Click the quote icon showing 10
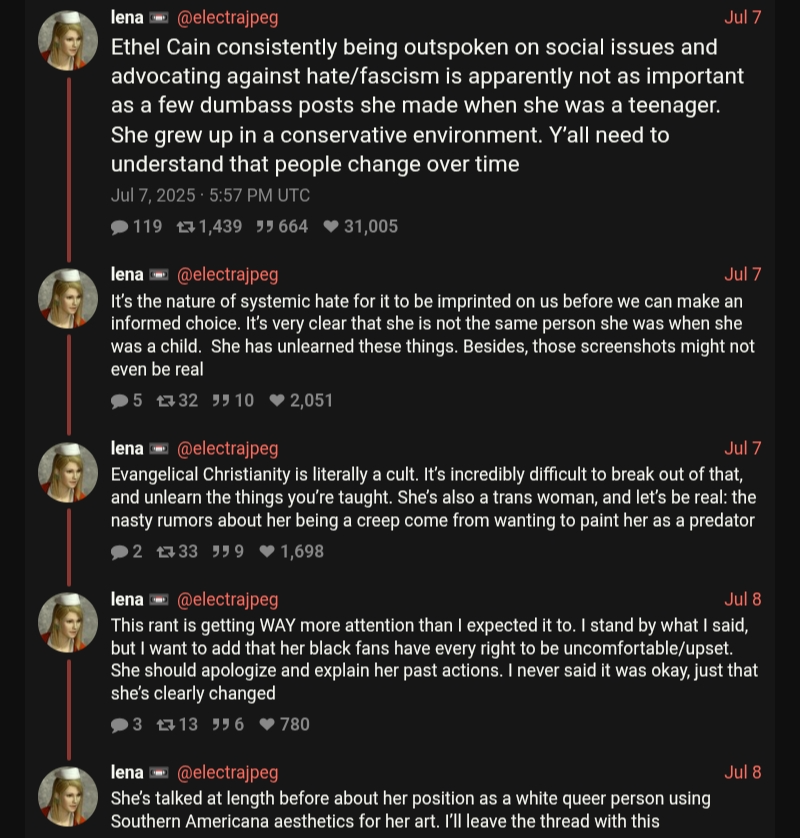Image resolution: width=800 pixels, height=838 pixels. [220, 401]
